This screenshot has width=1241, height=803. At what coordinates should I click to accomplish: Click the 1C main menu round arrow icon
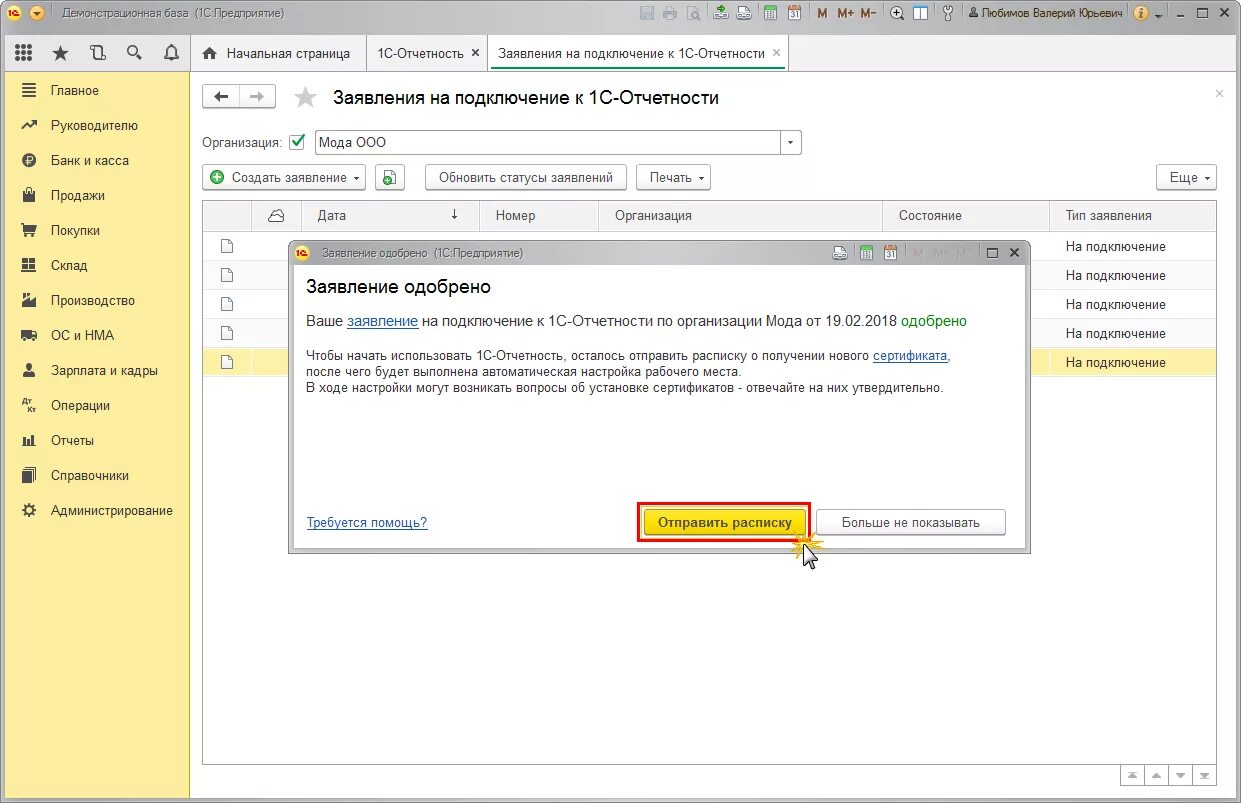click(x=37, y=13)
